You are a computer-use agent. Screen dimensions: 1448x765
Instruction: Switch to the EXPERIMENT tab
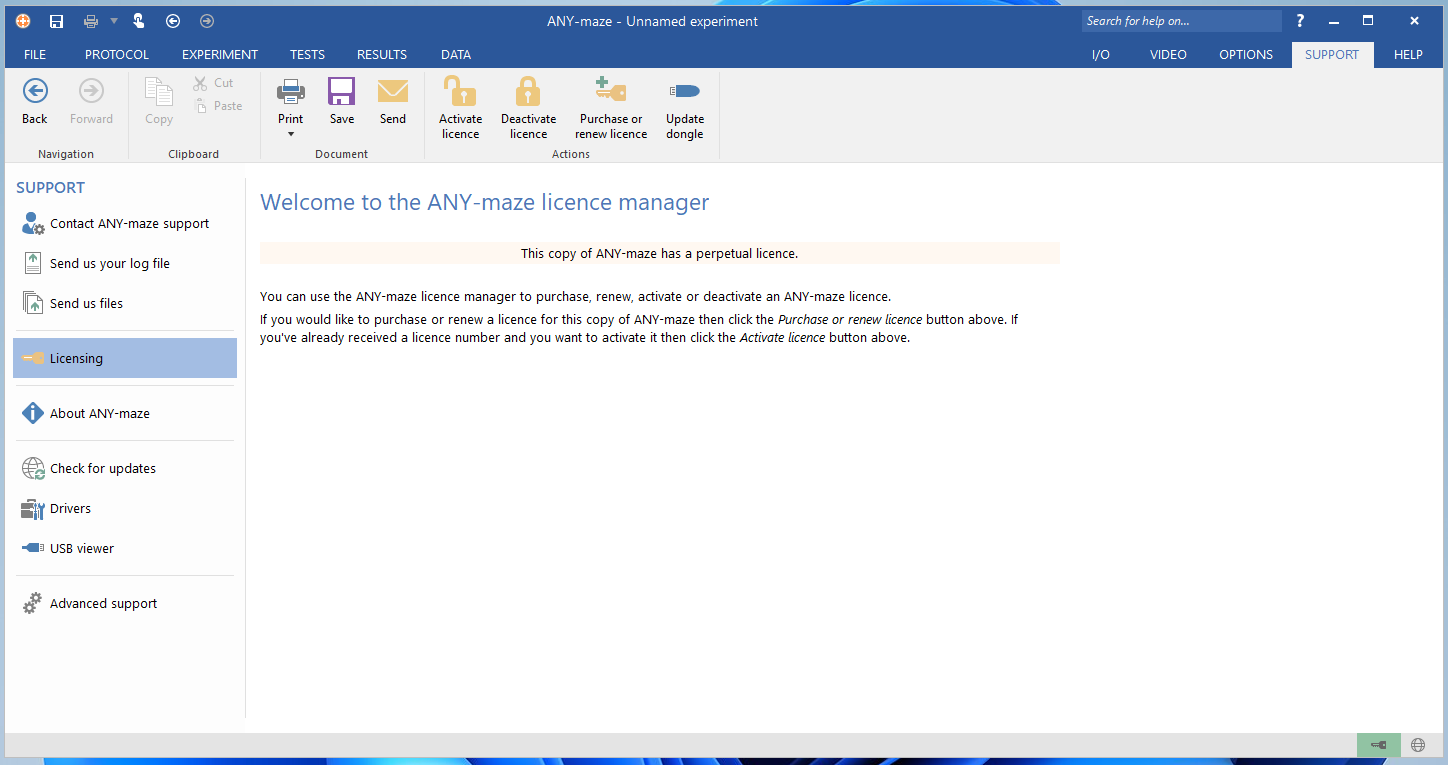coord(220,55)
